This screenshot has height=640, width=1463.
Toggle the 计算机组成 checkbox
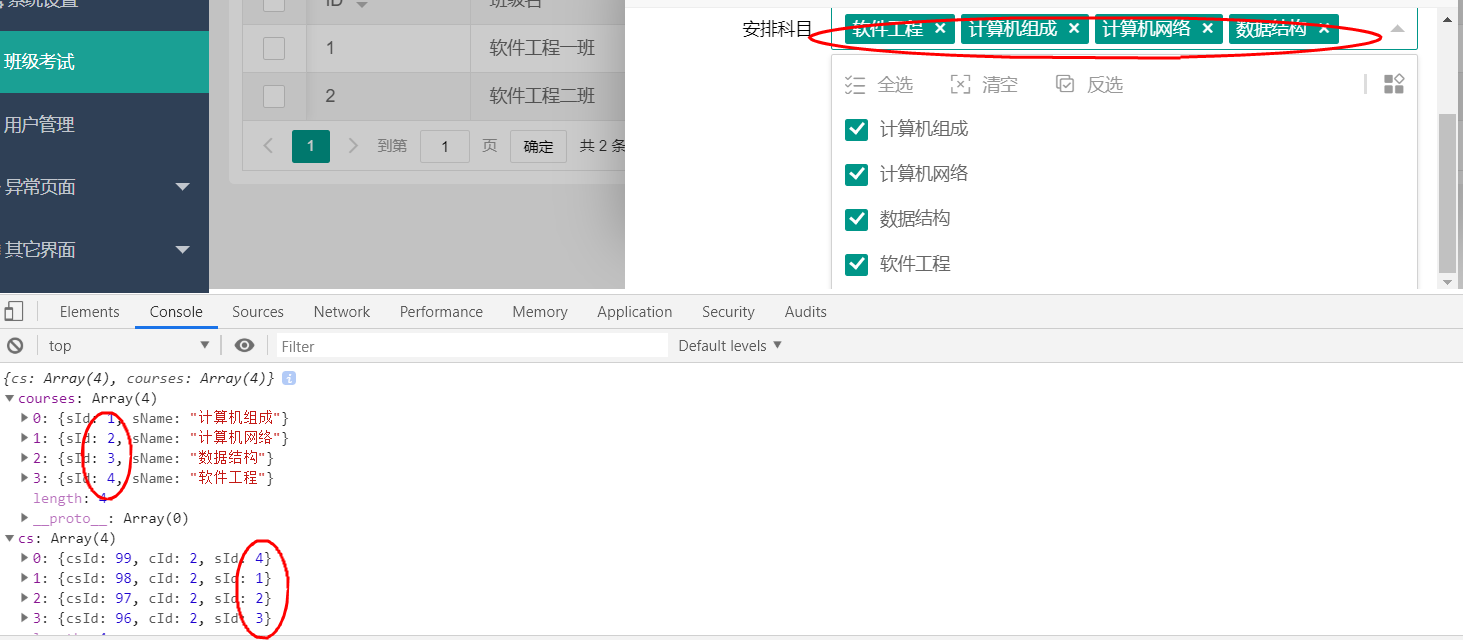coord(856,128)
